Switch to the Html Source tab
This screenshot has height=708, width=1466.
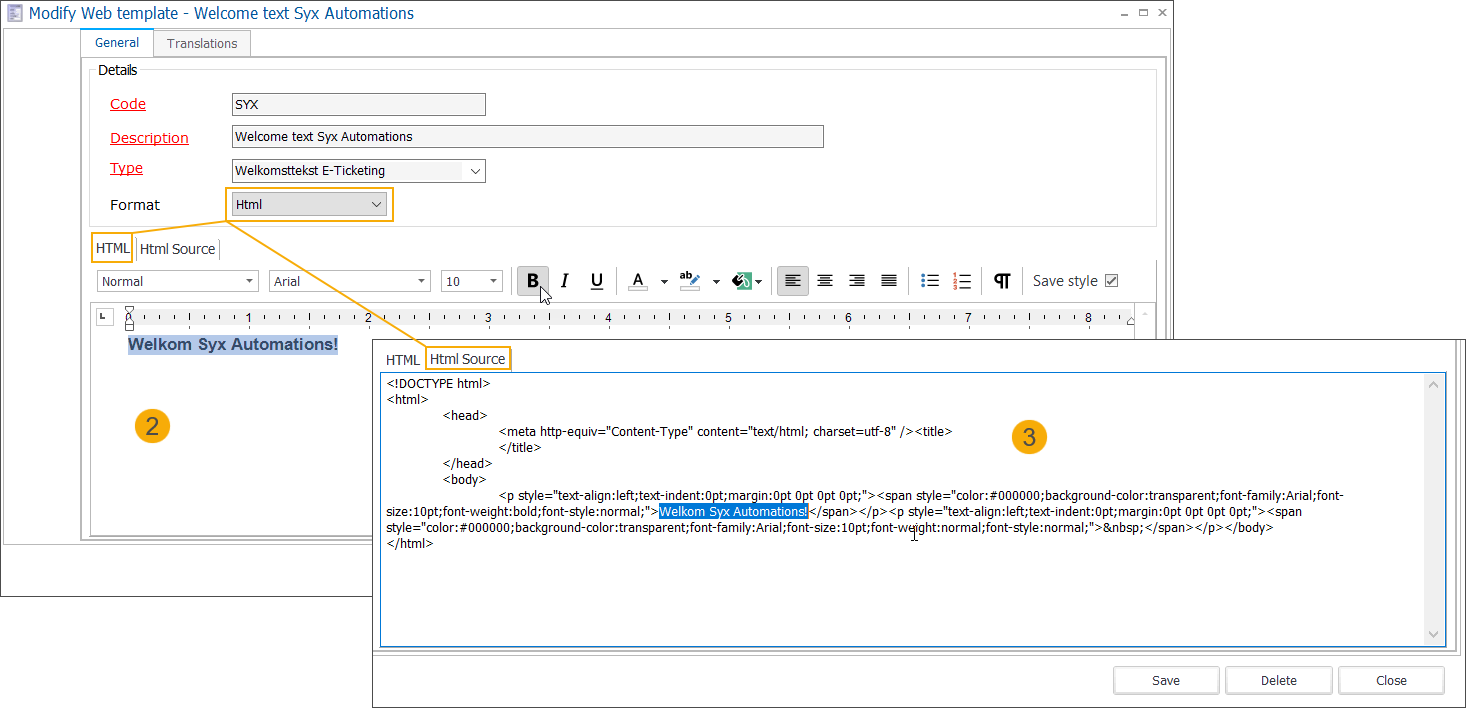[468, 358]
